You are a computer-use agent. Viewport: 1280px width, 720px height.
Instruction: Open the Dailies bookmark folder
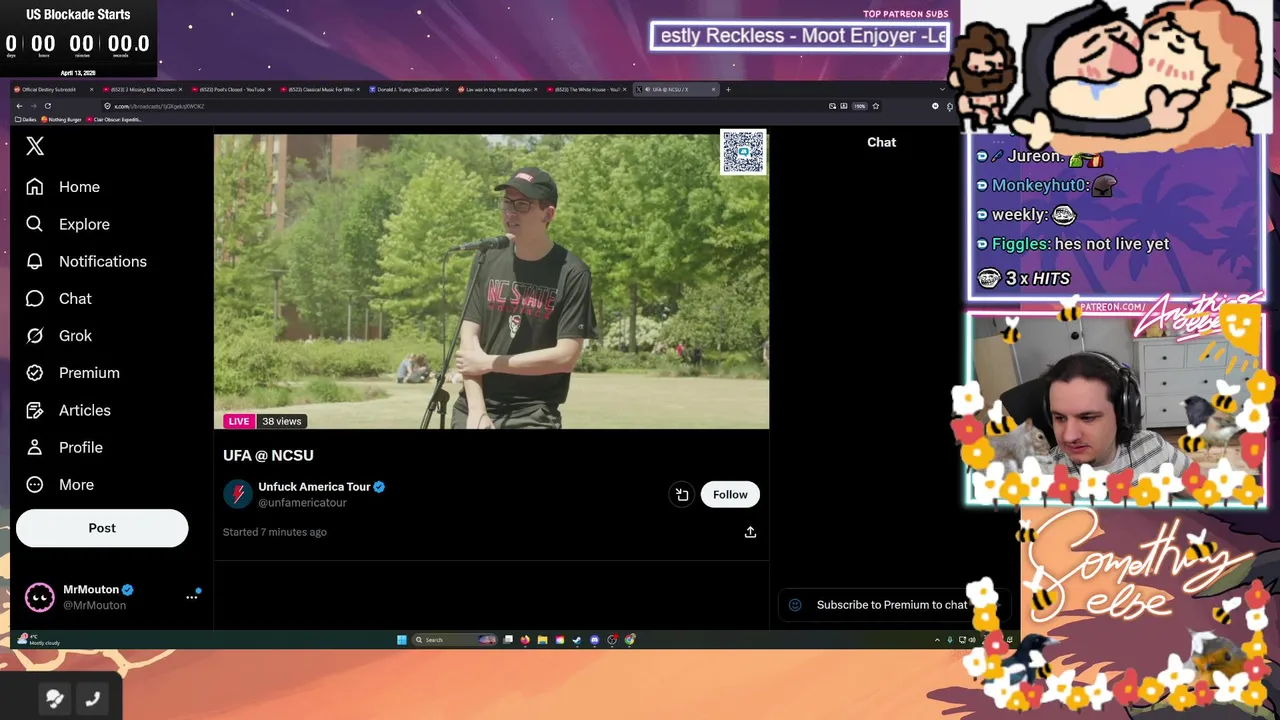click(26, 120)
